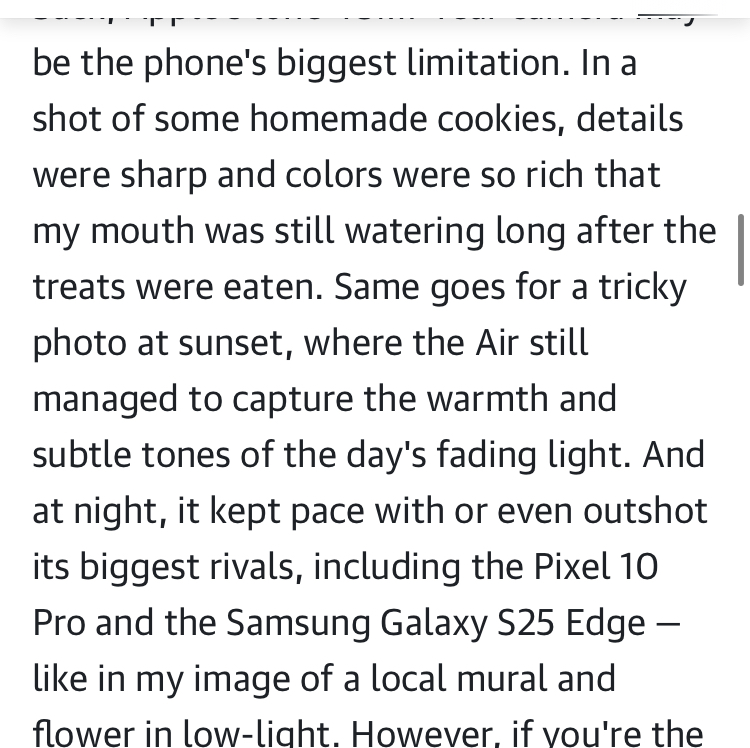
Task: Click the "Pixel 10" text
Action: tap(596, 567)
